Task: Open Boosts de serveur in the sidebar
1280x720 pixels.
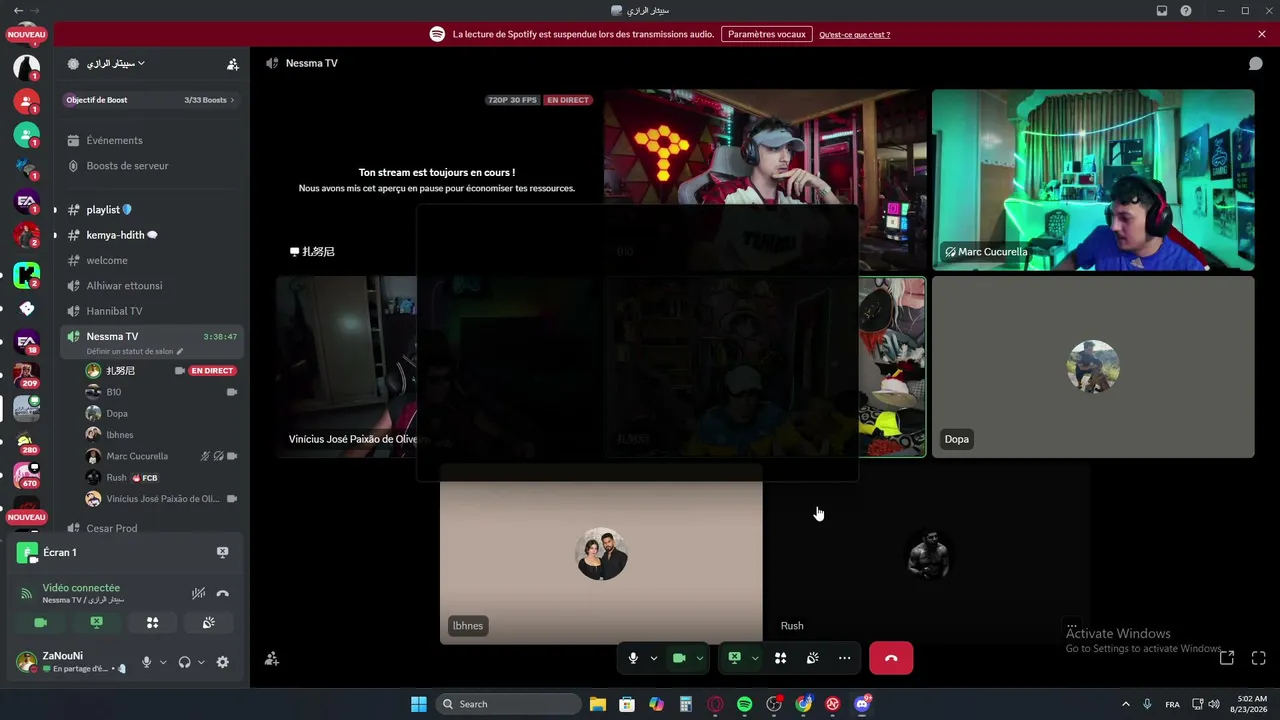Action: 152,166
